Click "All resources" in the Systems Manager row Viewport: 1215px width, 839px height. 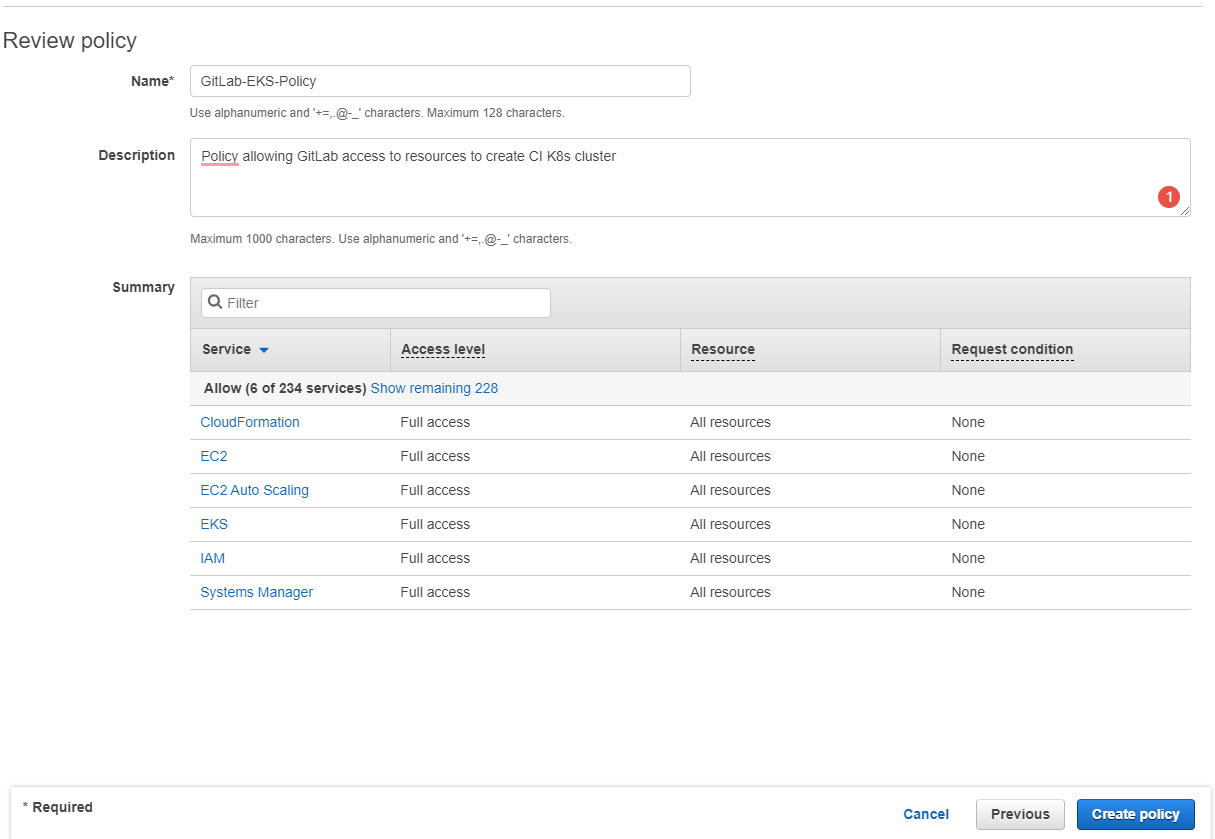click(730, 592)
